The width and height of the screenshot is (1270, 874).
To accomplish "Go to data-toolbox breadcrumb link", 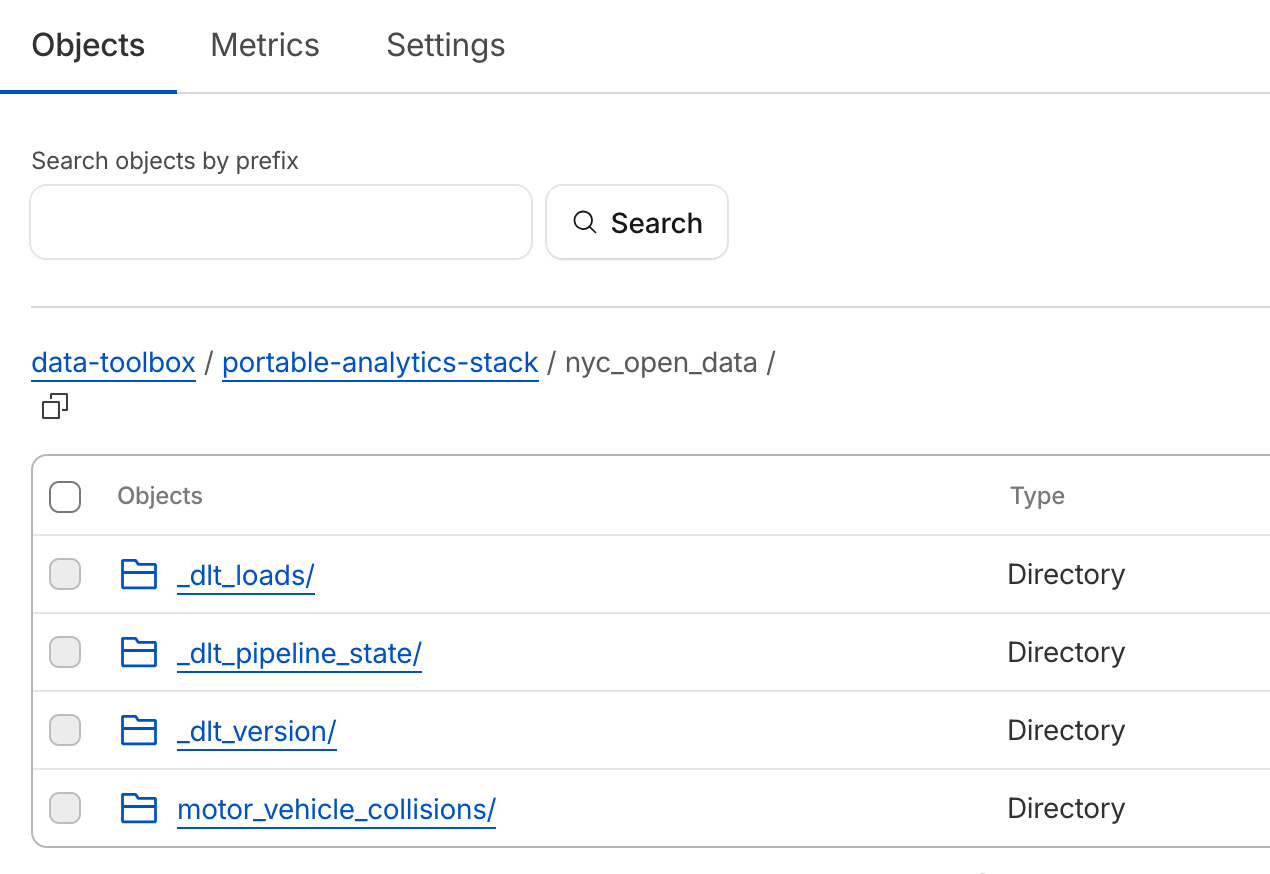I will click(x=113, y=362).
